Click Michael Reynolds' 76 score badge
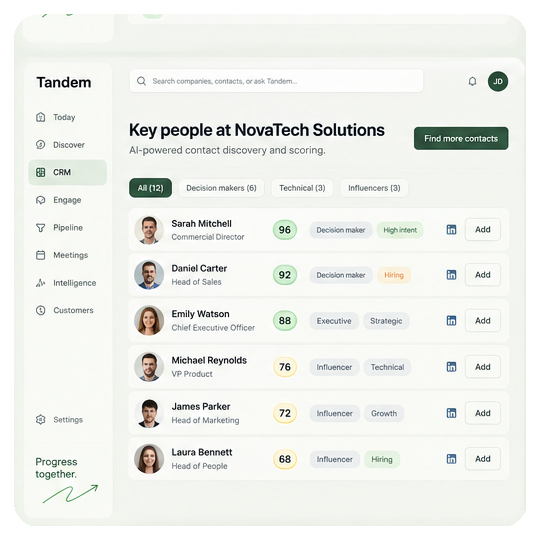 (285, 367)
